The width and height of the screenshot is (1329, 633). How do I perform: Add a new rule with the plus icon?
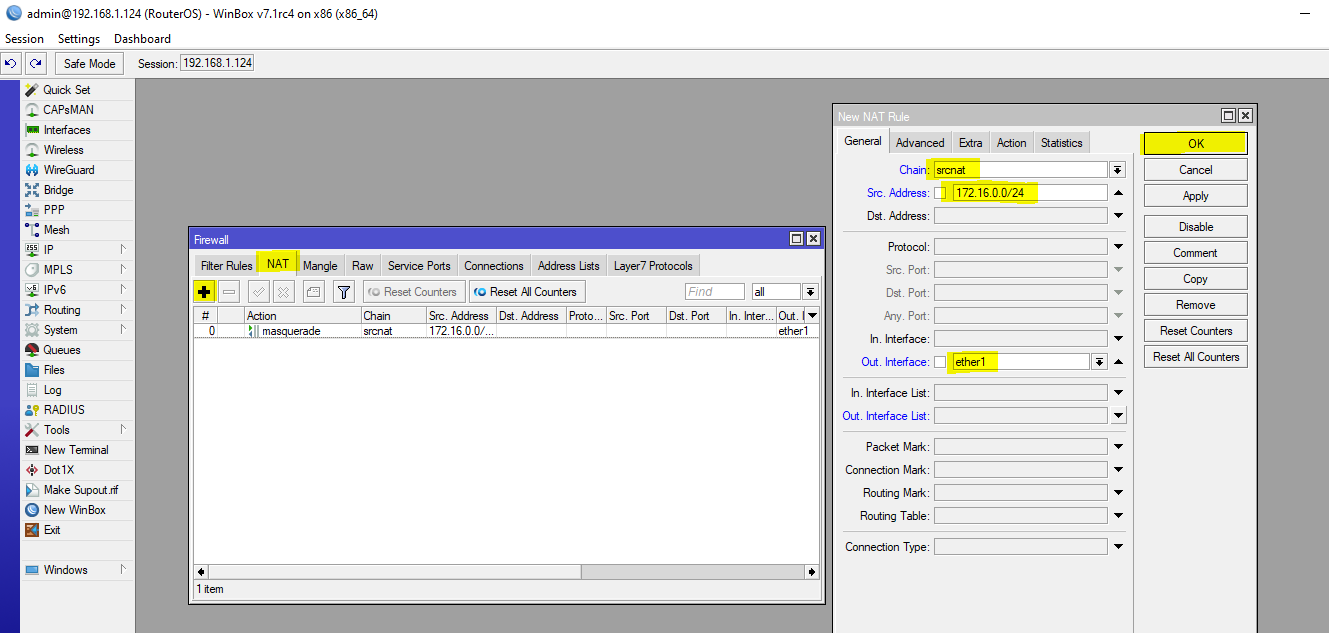204,292
